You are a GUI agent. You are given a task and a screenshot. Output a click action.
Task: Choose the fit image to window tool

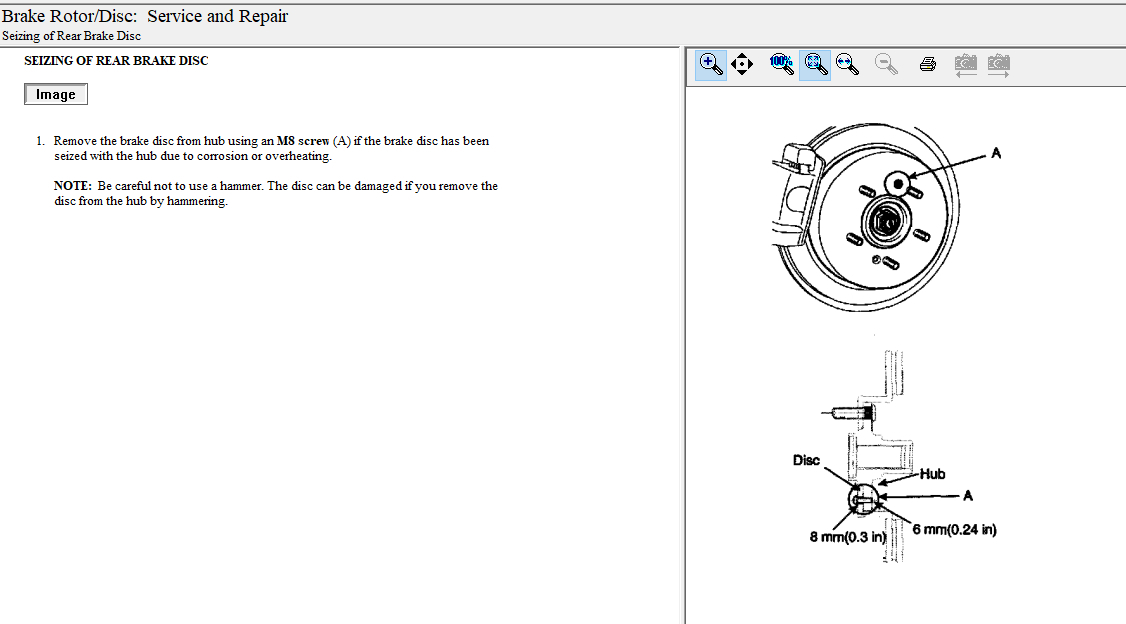[x=815, y=65]
